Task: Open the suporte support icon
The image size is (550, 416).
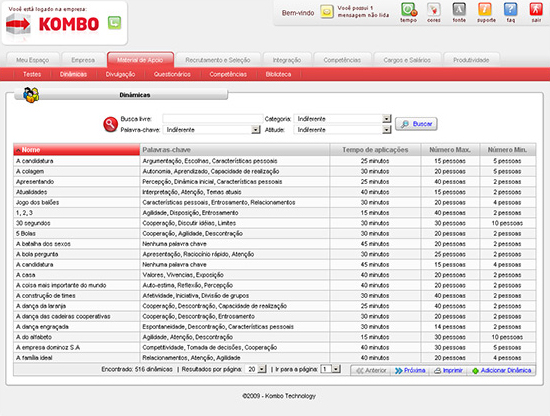Action: (x=485, y=10)
